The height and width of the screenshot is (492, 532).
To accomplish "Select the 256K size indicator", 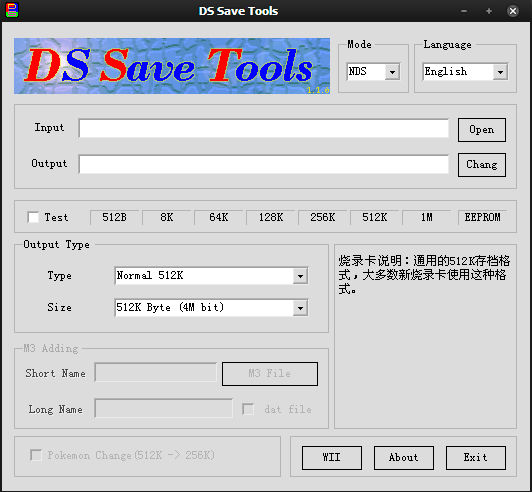I will [x=323, y=217].
